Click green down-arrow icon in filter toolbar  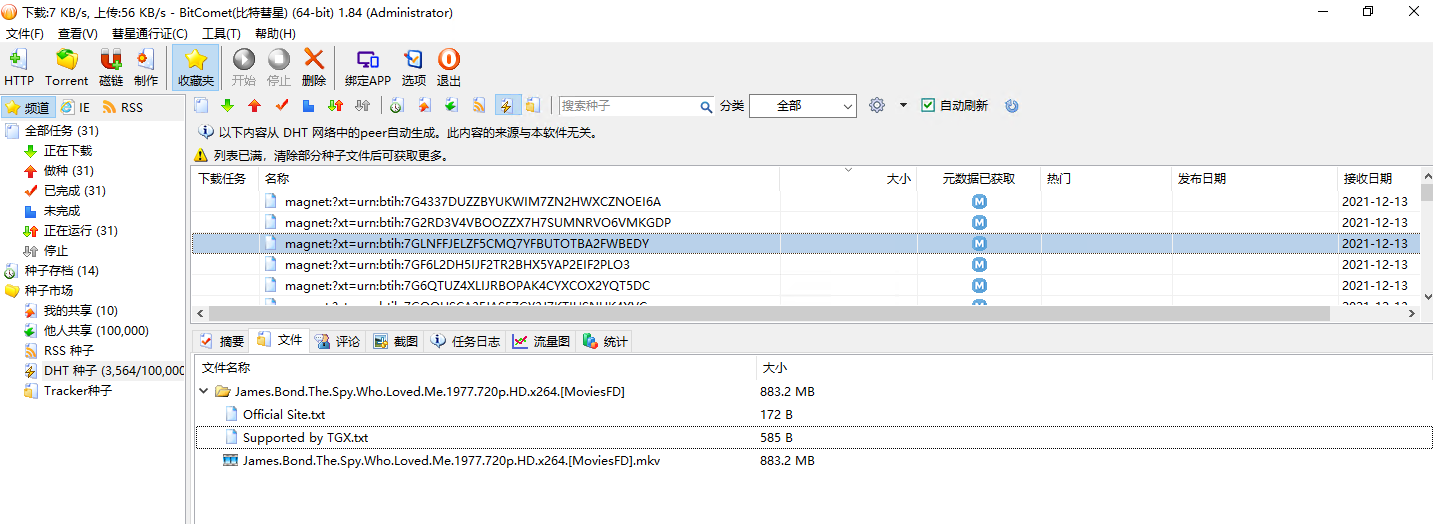[x=227, y=105]
